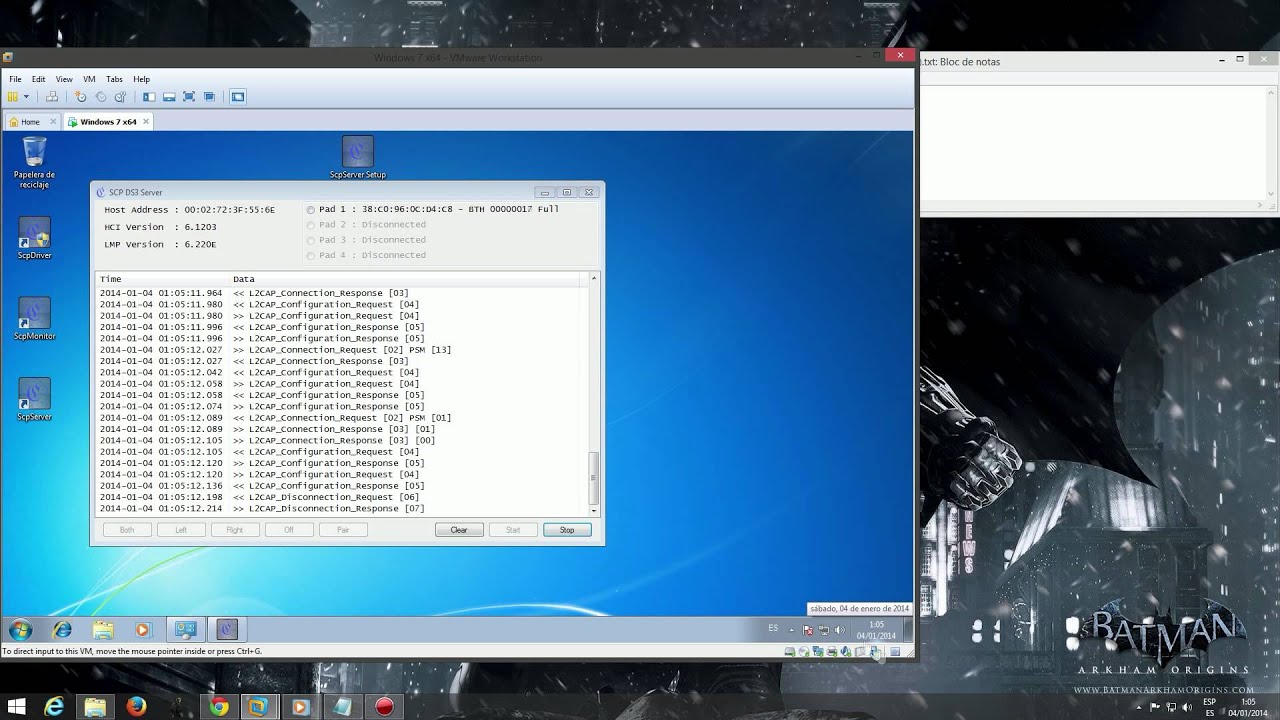This screenshot has height=720, width=1280.
Task: Select the Windows 7 x64 tab
Action: [108, 122]
